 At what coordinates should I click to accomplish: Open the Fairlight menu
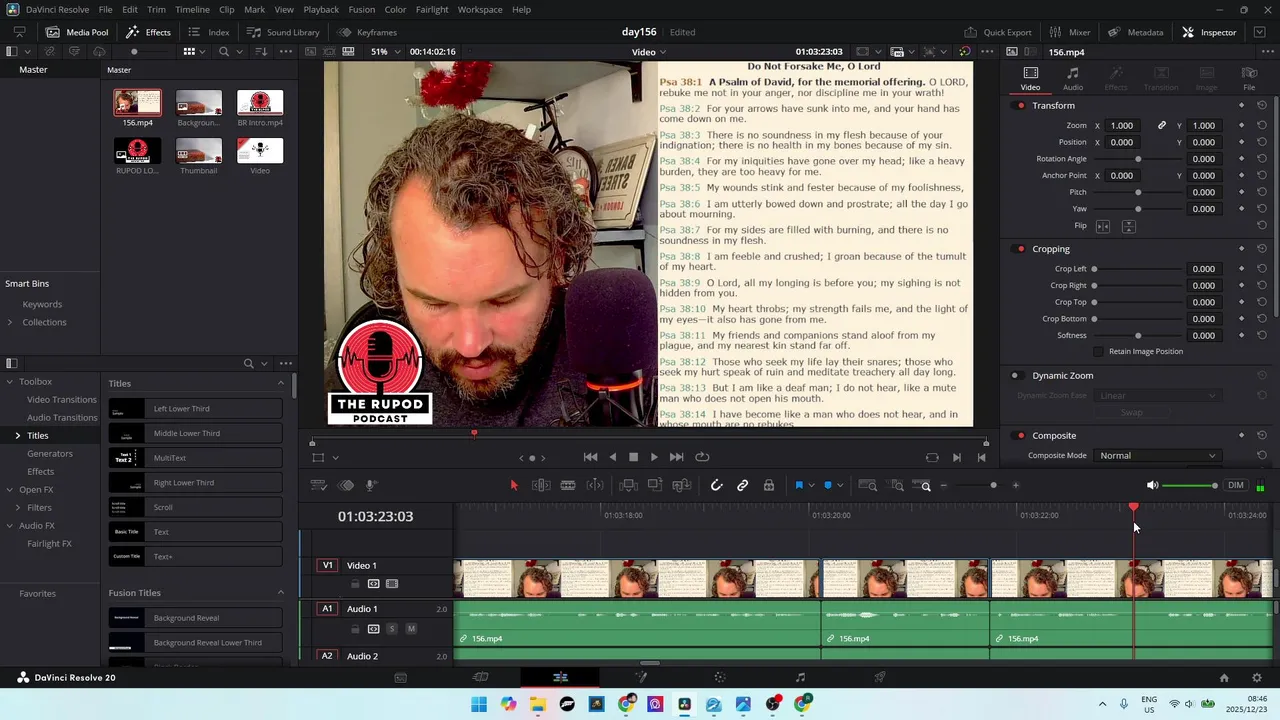click(432, 9)
